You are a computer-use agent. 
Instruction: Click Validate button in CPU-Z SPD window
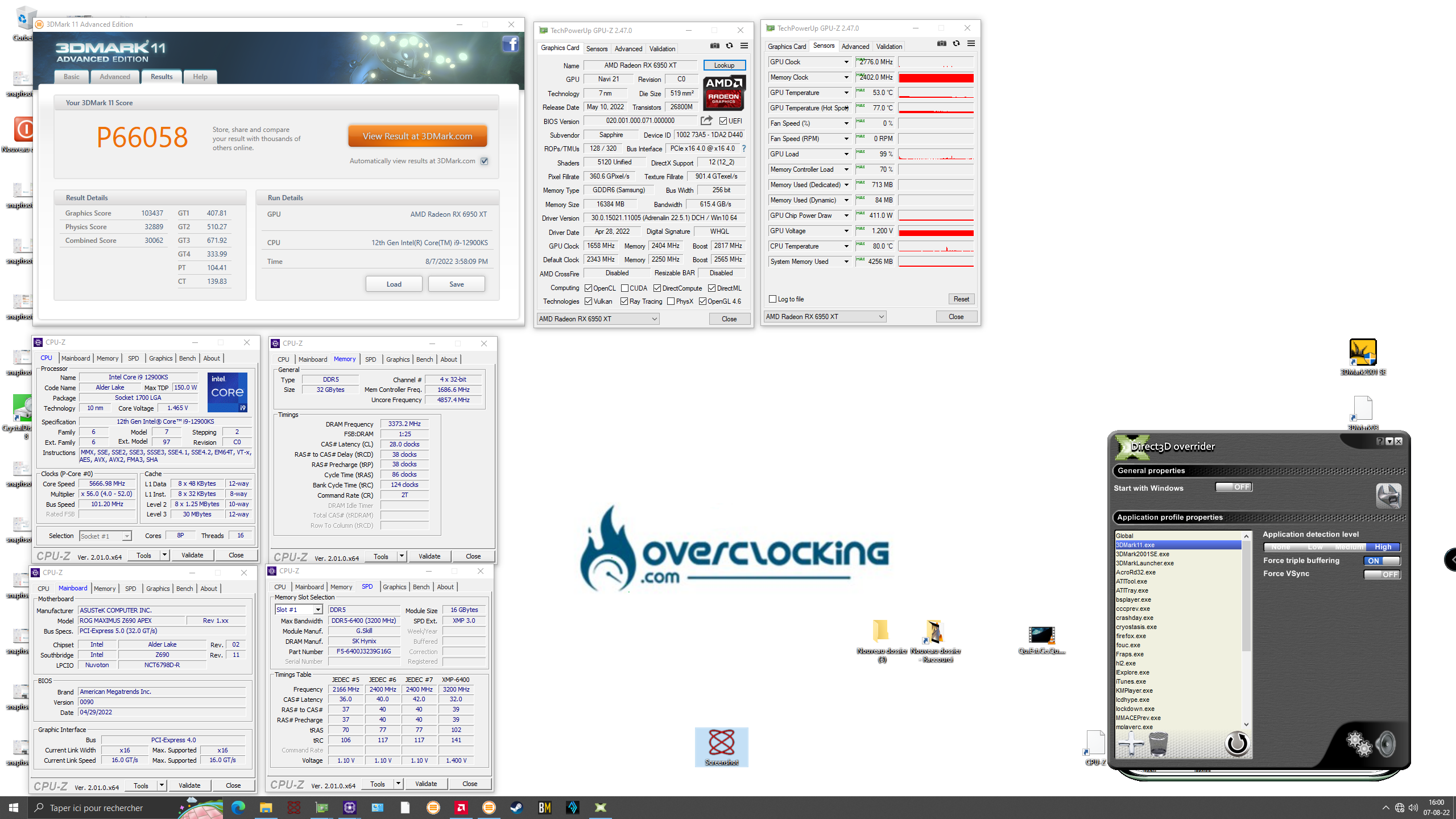[426, 784]
